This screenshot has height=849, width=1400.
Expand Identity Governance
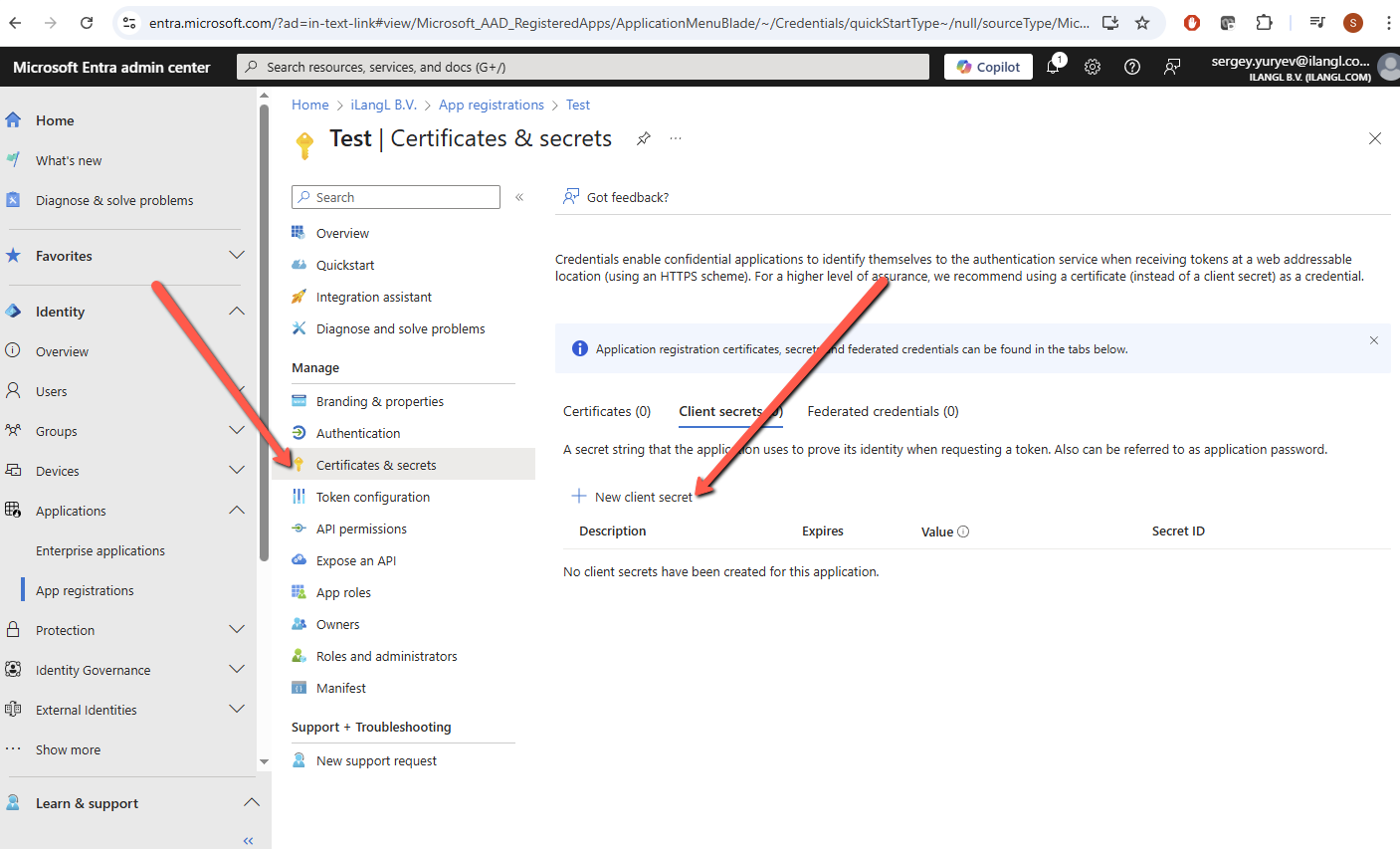pos(237,670)
